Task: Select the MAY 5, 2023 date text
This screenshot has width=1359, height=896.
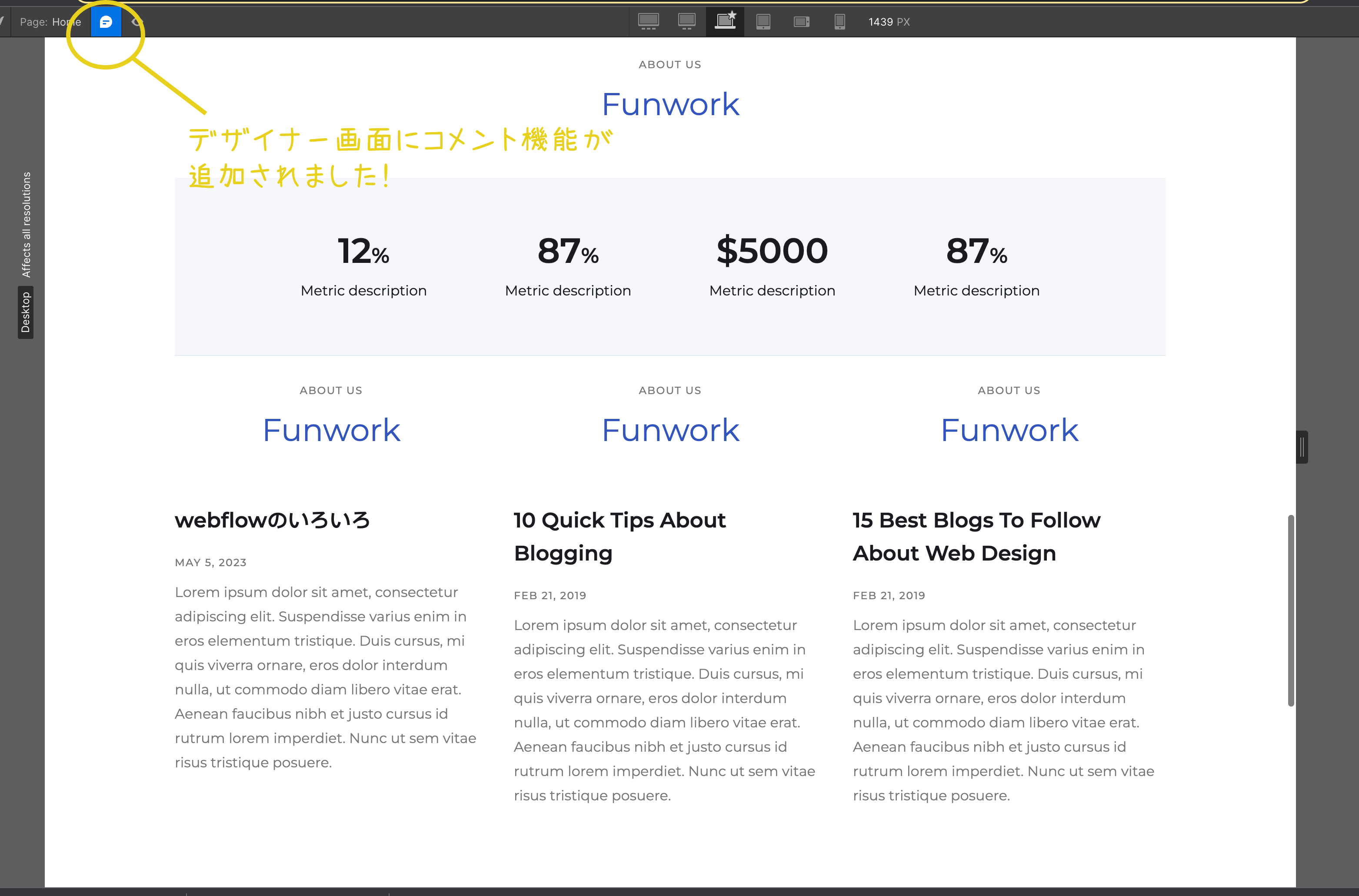Action: coord(210,562)
